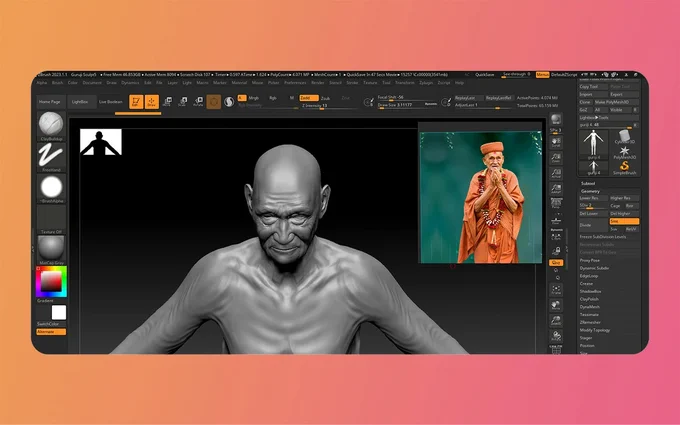Expand the ShadowBox section
This screenshot has width=680, height=425.
(x=591, y=291)
